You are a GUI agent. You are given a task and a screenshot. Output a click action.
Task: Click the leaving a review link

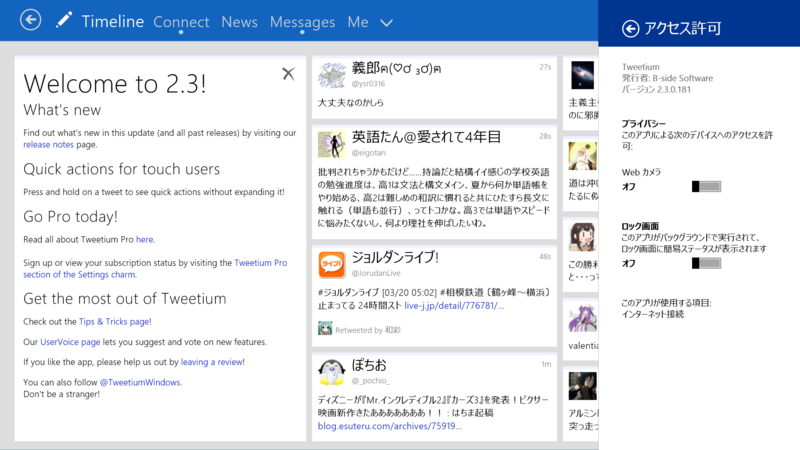coord(212,362)
